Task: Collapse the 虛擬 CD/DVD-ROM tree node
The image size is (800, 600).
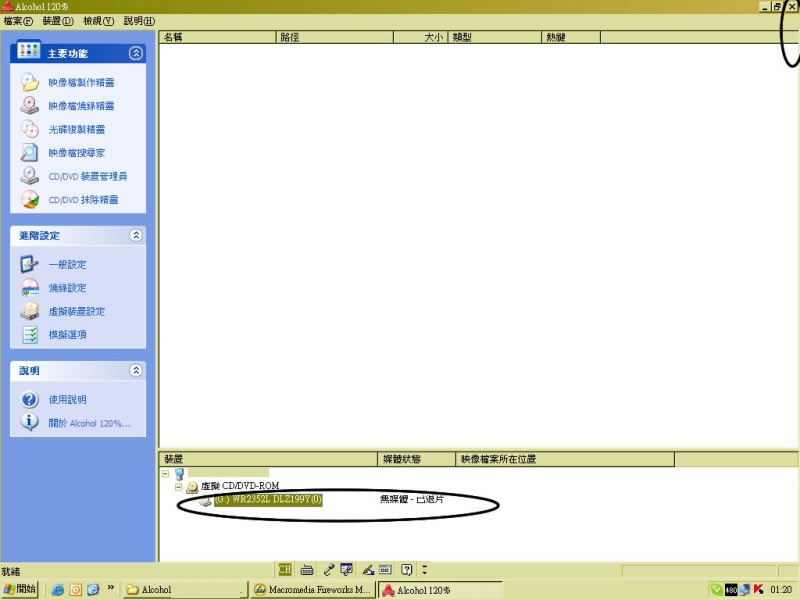Action: (178, 486)
